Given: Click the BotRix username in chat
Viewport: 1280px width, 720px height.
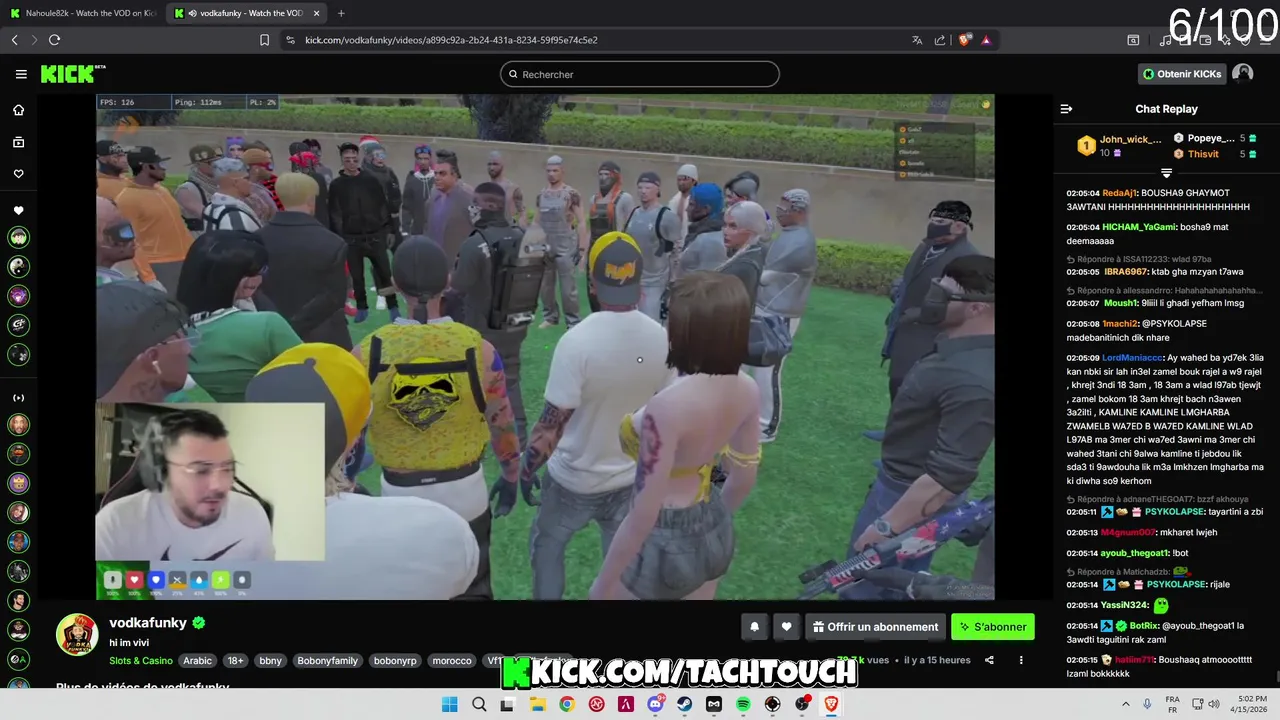Looking at the screenshot, I should tap(1143, 626).
